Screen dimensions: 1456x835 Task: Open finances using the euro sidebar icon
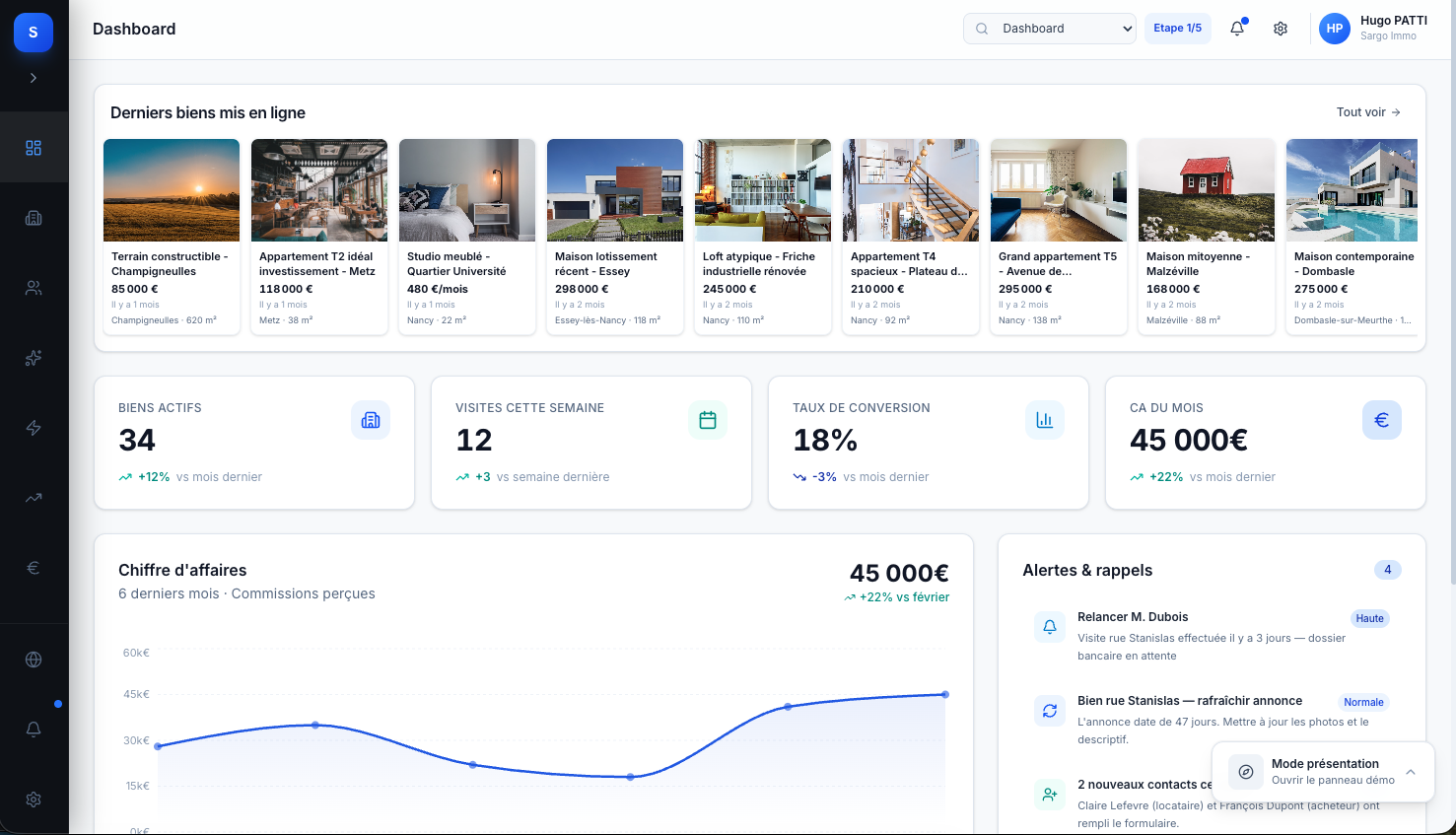pyautogui.click(x=34, y=567)
